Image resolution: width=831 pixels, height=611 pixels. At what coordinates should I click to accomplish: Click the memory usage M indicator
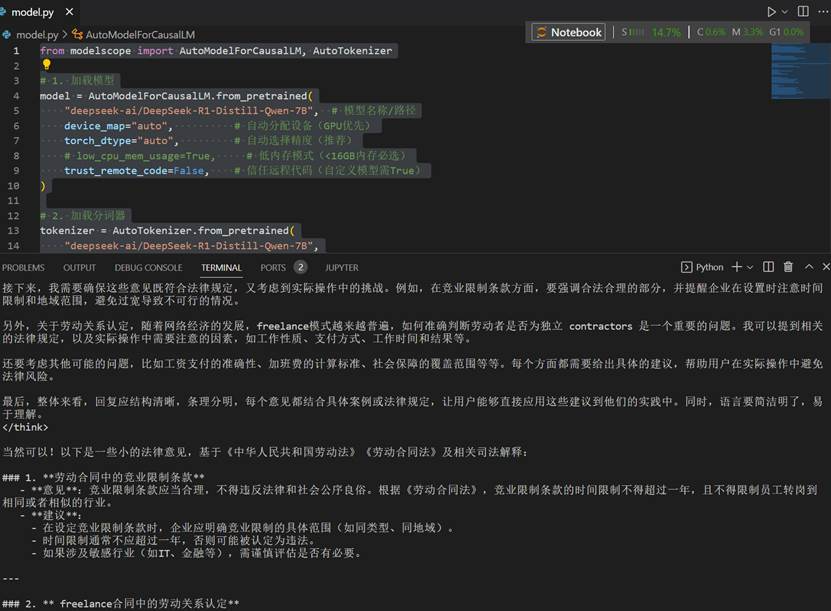pyautogui.click(x=747, y=32)
